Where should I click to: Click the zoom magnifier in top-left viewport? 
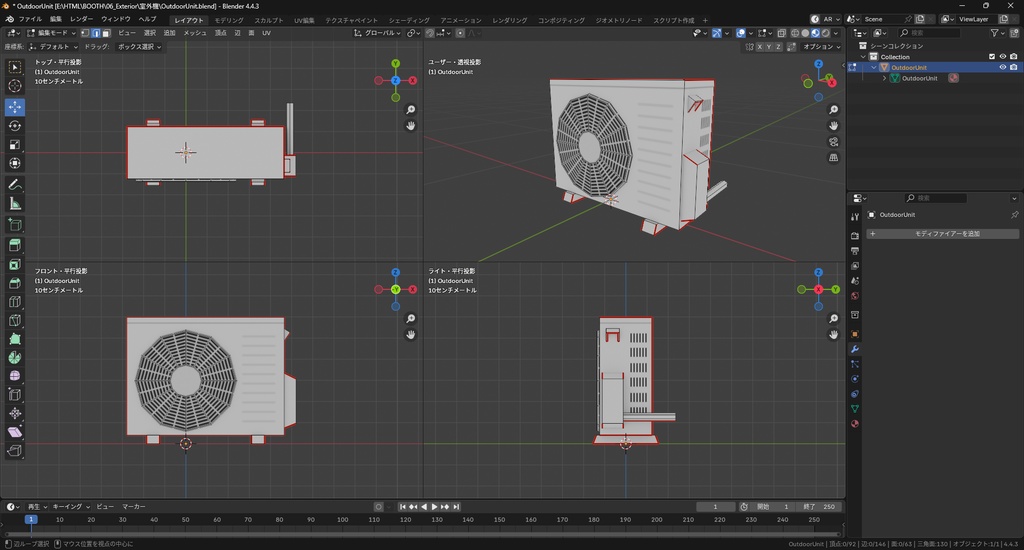pyautogui.click(x=411, y=110)
